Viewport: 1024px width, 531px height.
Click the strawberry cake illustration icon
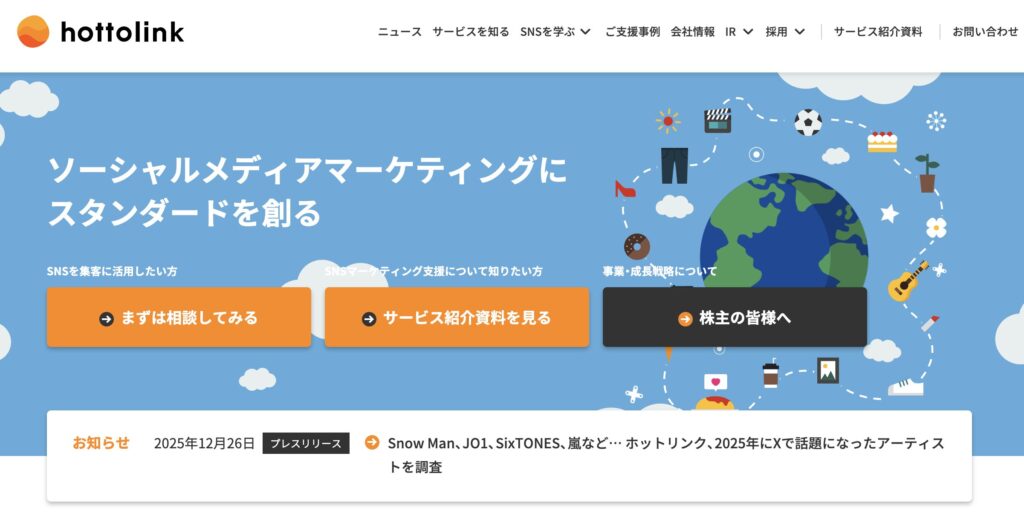882,142
